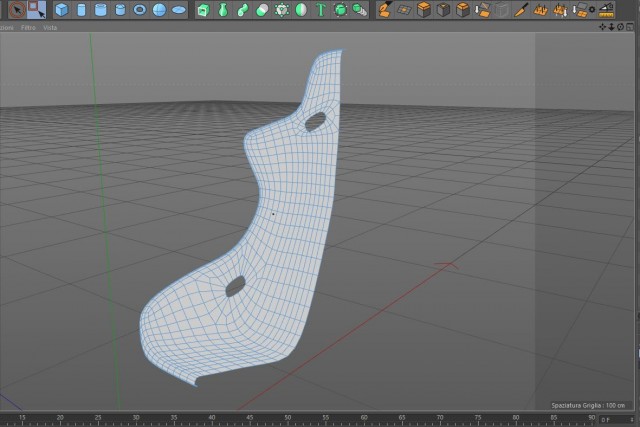Image resolution: width=640 pixels, height=427 pixels.
Task: Select the Rectangle Selection tool
Action: [37, 10]
